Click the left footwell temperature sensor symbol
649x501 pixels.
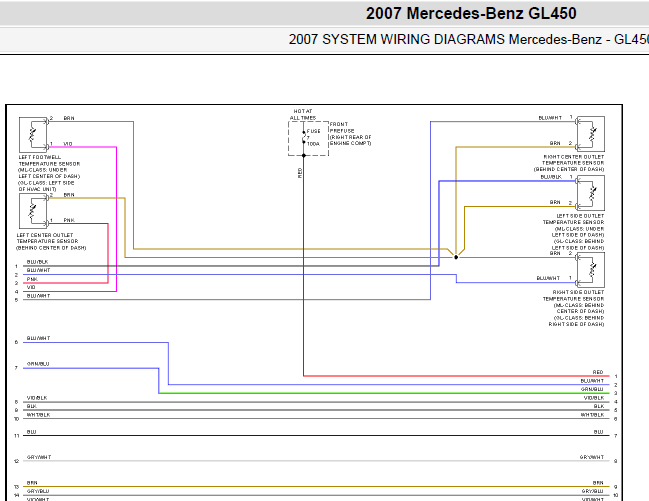click(x=34, y=135)
